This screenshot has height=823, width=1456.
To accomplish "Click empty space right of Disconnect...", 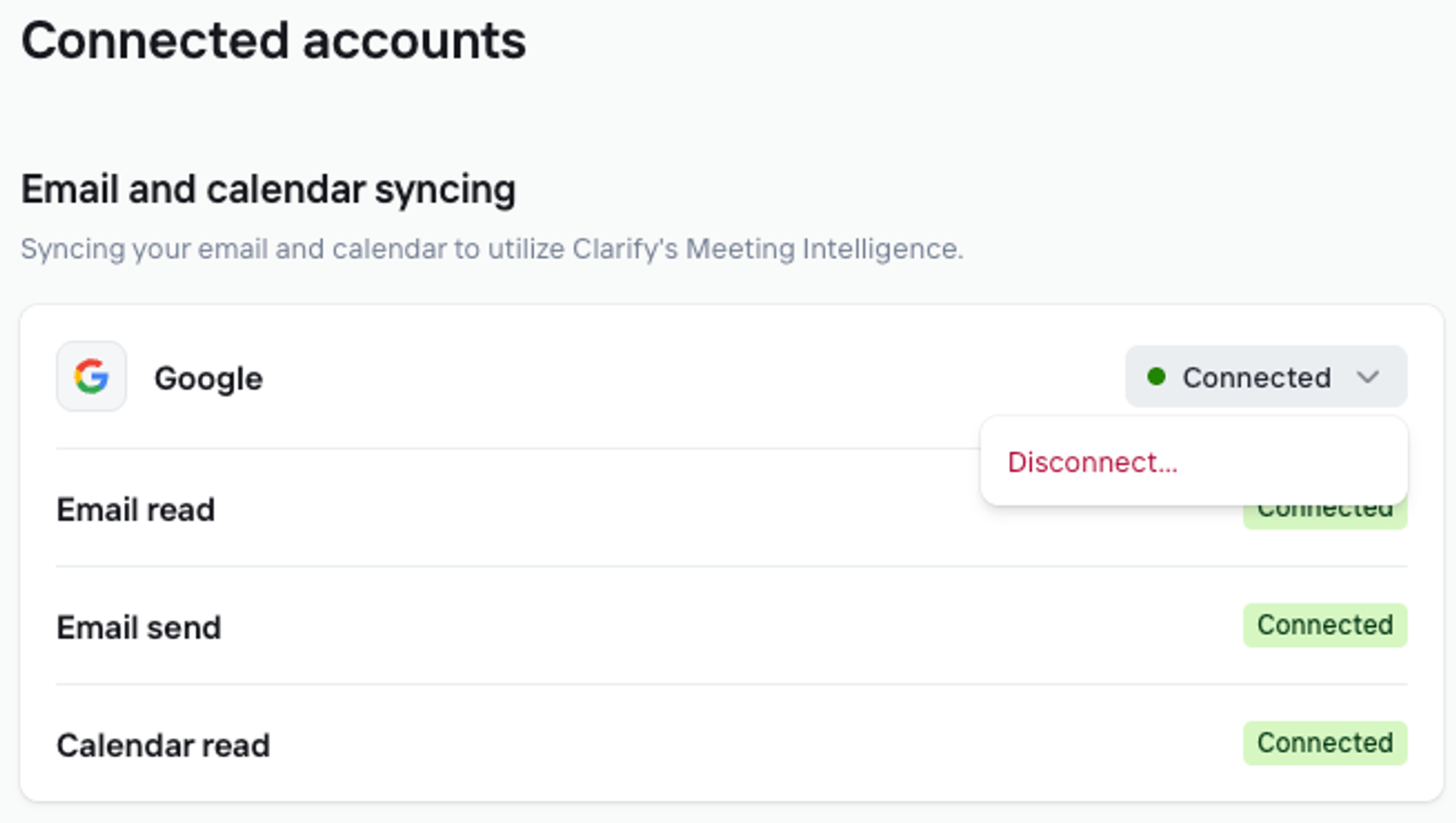I will point(1296,462).
